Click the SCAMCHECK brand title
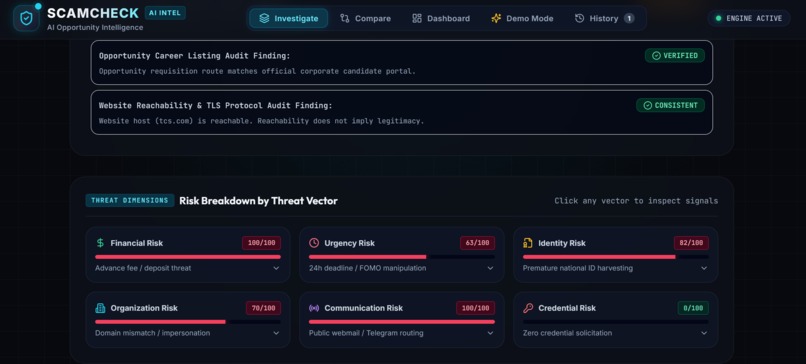806x364 pixels. tap(93, 13)
